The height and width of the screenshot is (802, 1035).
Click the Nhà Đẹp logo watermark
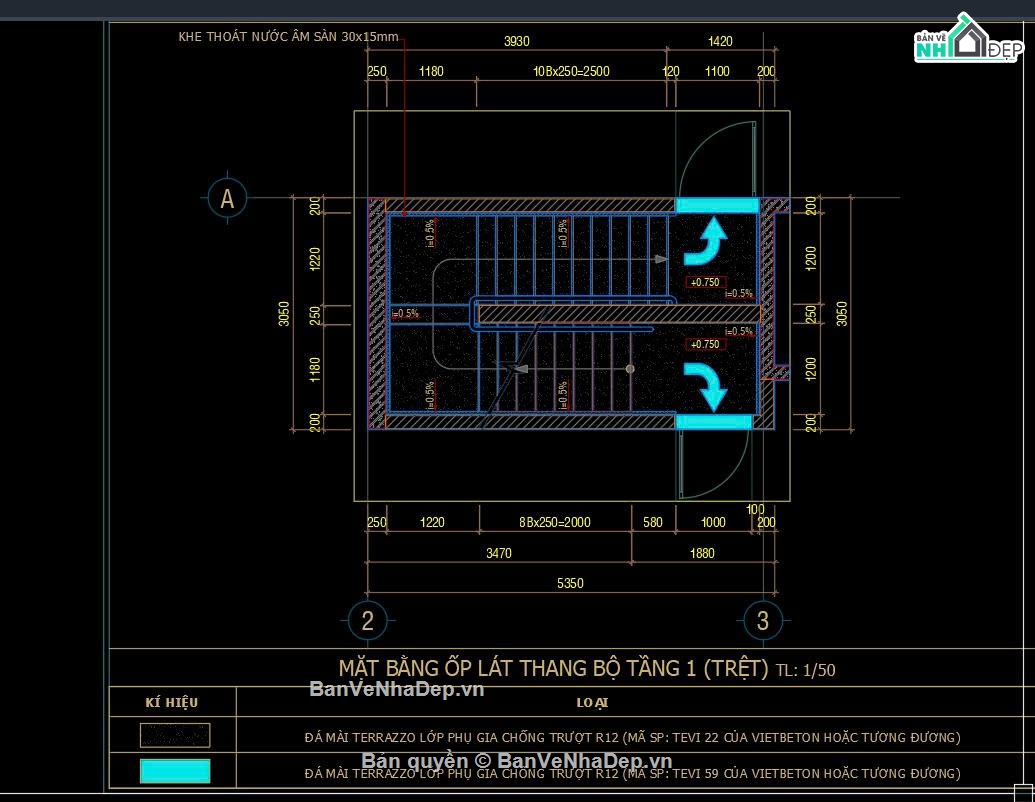pos(968,40)
